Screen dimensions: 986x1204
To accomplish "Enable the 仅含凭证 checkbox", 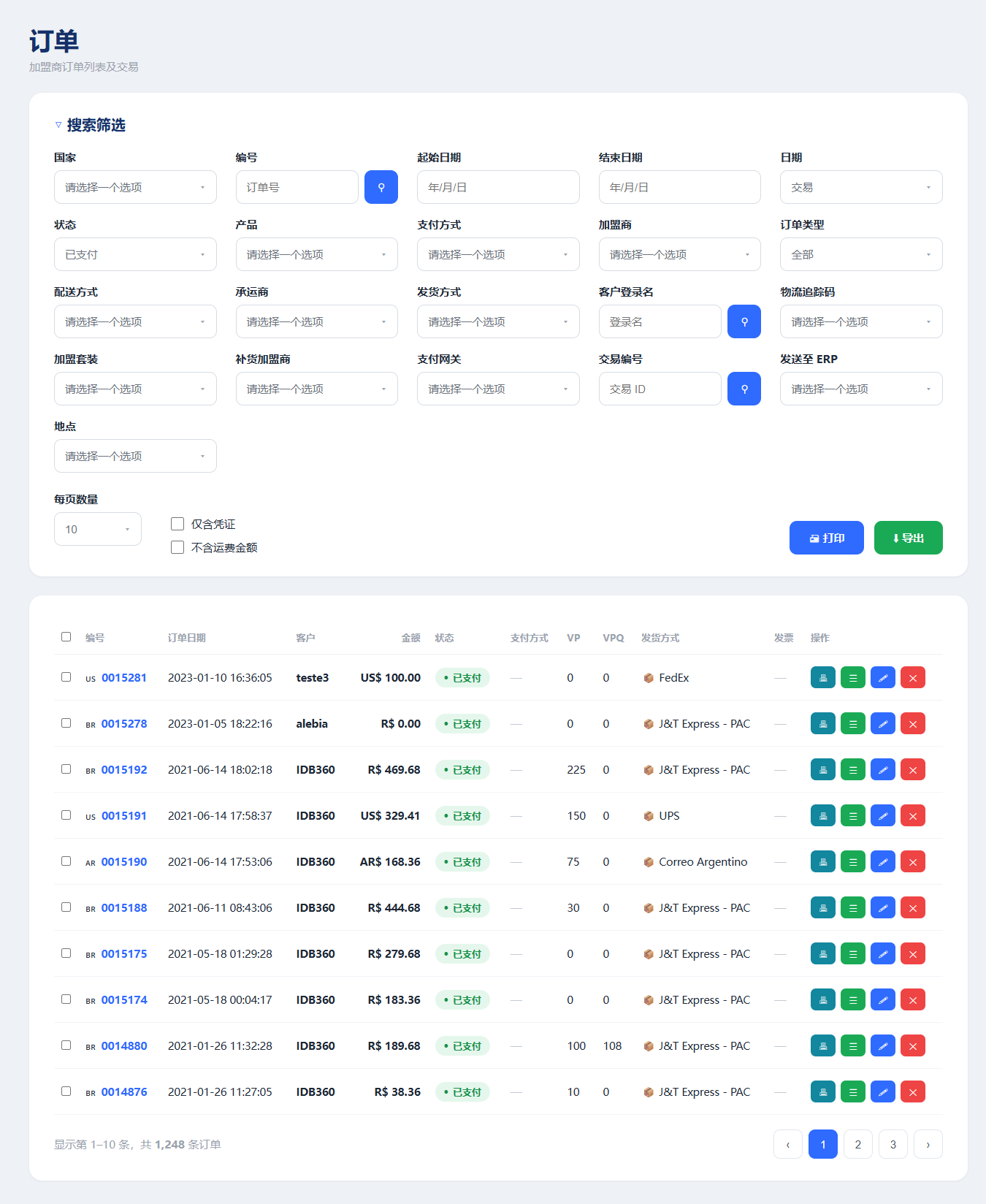I will pyautogui.click(x=177, y=524).
